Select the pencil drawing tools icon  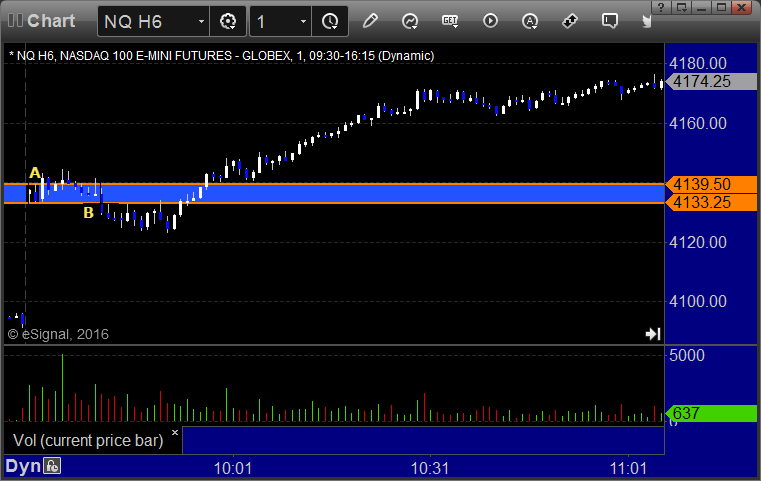(x=370, y=21)
